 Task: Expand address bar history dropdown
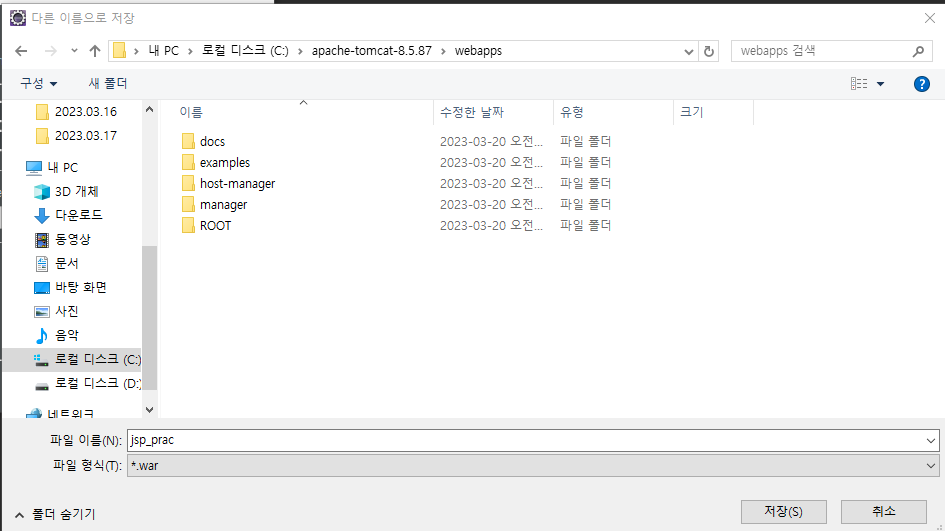pos(689,52)
